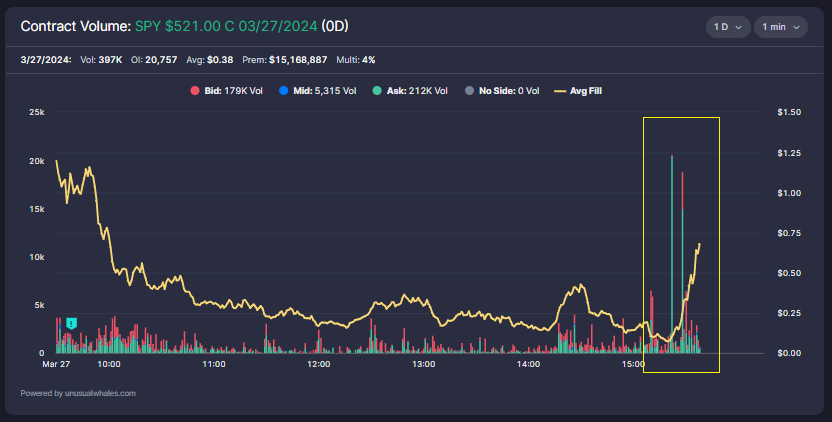This screenshot has height=422, width=832.
Task: Toggle the Mid volume legend series
Action: click(318, 91)
